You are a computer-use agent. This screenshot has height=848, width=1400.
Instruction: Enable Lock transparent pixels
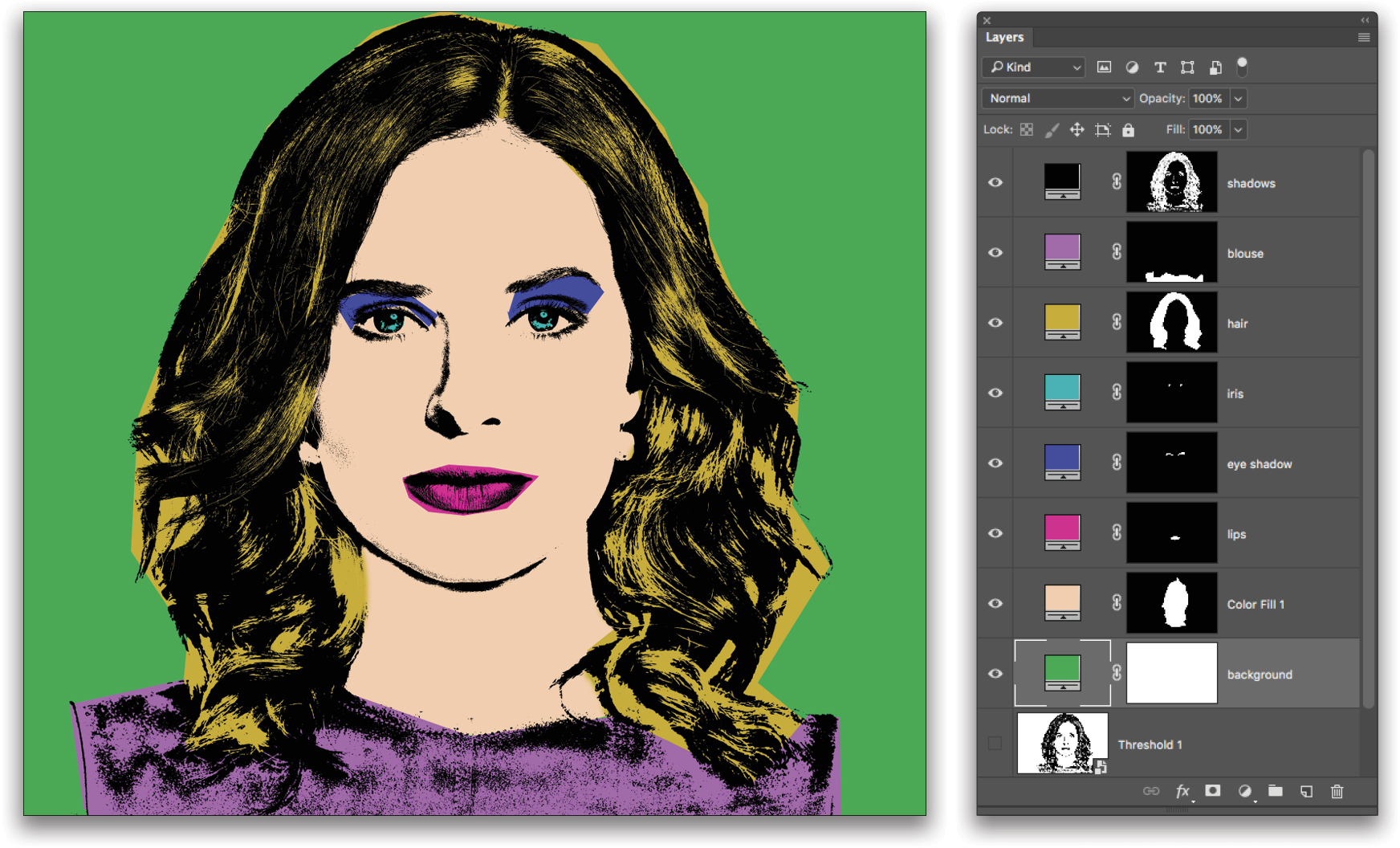tap(1026, 129)
